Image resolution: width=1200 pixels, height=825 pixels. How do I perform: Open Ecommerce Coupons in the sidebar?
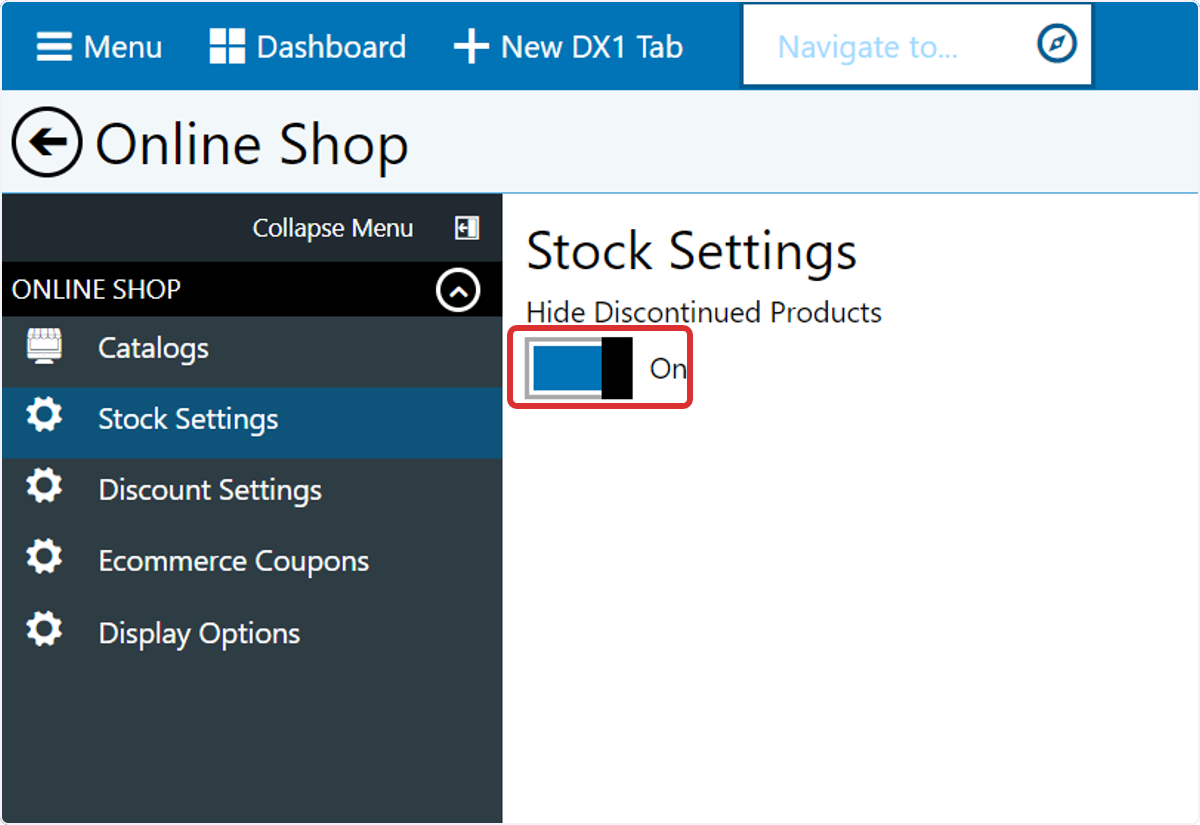tap(252, 562)
